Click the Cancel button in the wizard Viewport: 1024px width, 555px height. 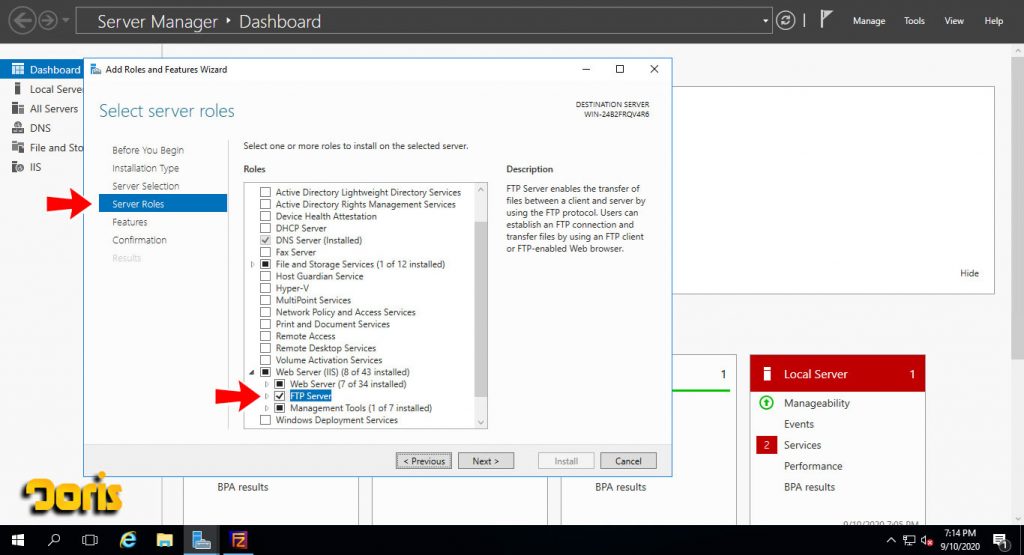click(x=628, y=461)
